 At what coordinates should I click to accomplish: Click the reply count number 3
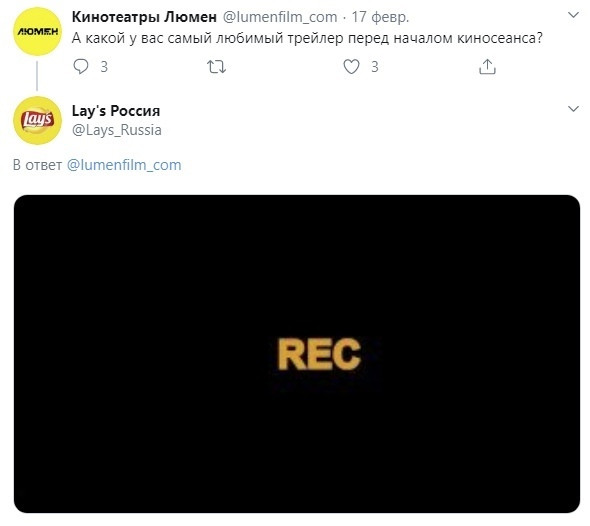104,67
